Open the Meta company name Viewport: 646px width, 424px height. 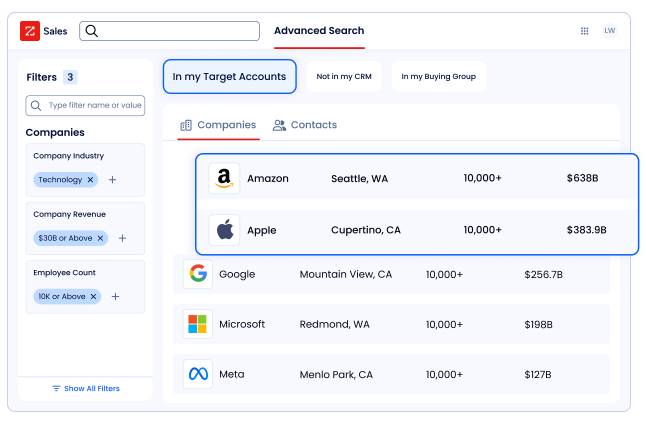[232, 375]
